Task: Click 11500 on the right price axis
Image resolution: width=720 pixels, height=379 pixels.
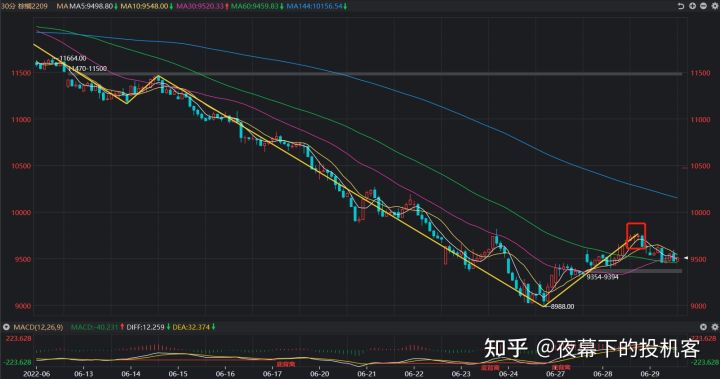Action: pyautogui.click(x=700, y=73)
